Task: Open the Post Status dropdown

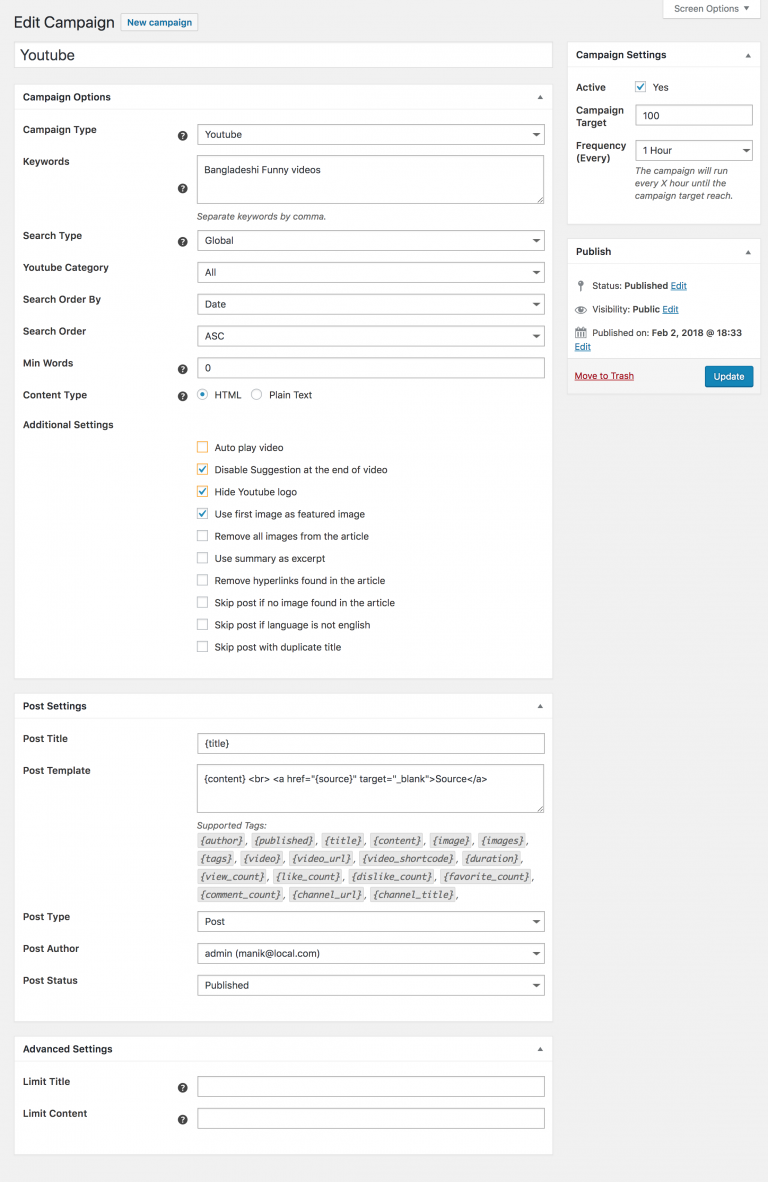Action: (x=371, y=984)
